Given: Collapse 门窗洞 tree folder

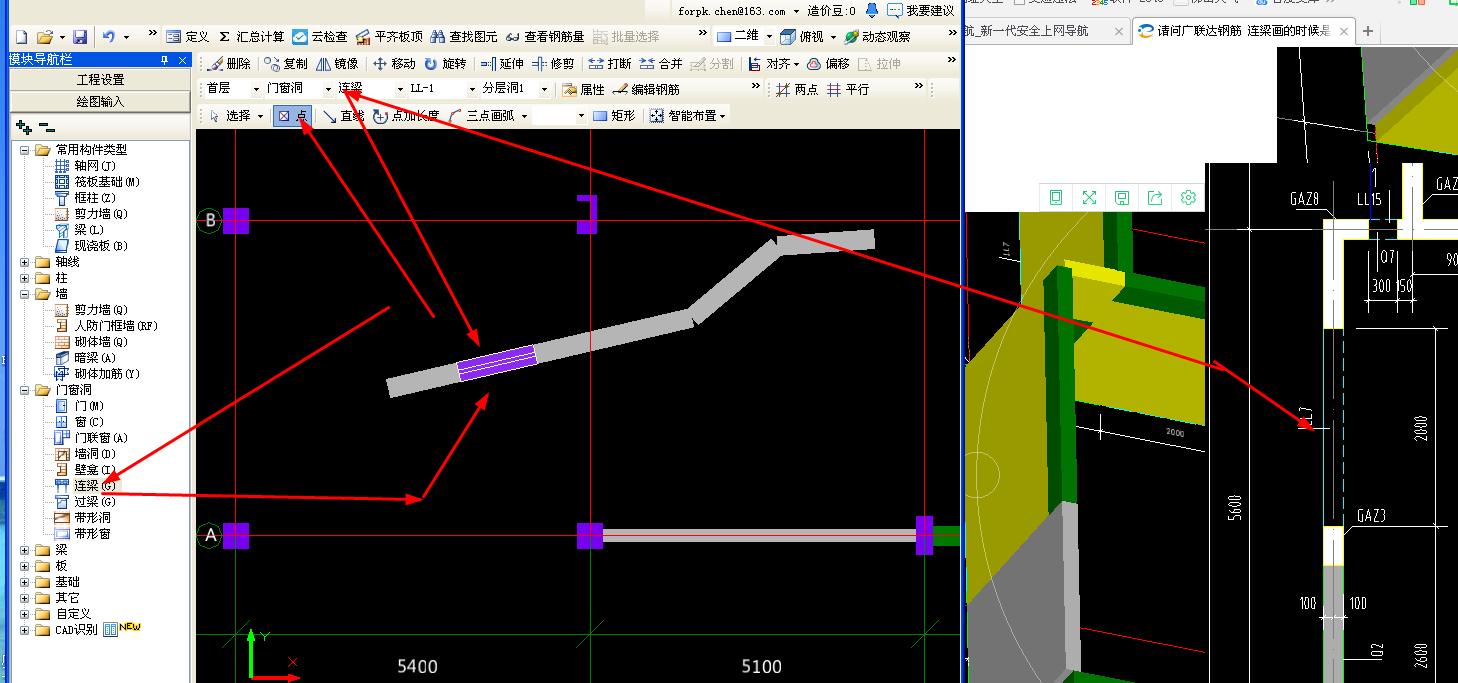Looking at the screenshot, I should point(25,390).
